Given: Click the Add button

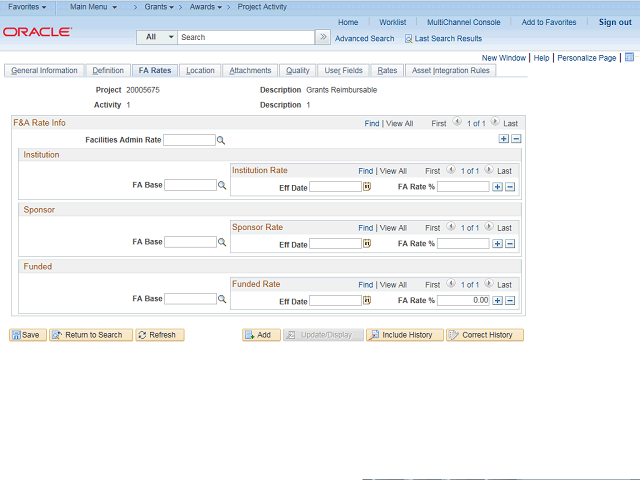Looking at the screenshot, I should click(261, 335).
